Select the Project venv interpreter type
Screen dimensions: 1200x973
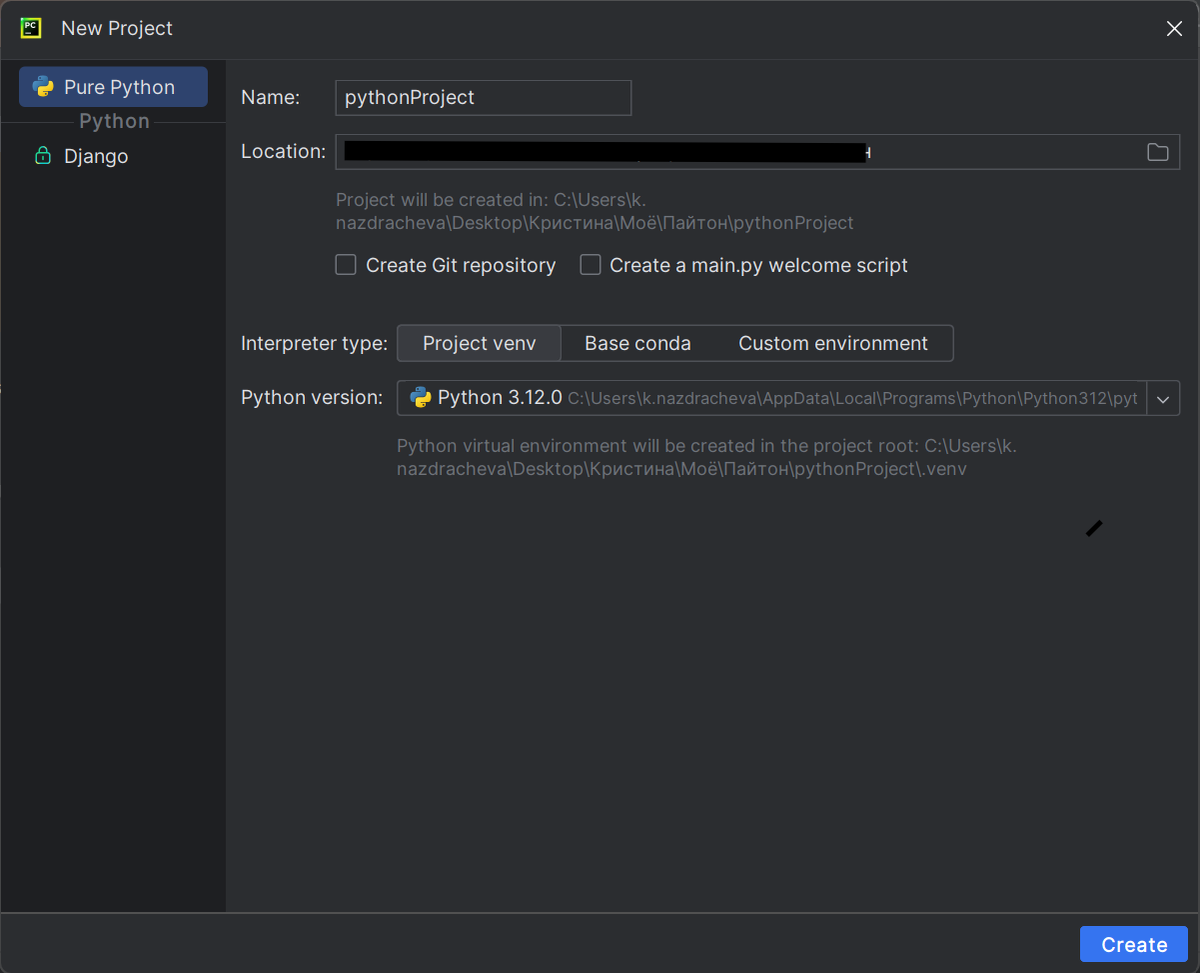[479, 343]
